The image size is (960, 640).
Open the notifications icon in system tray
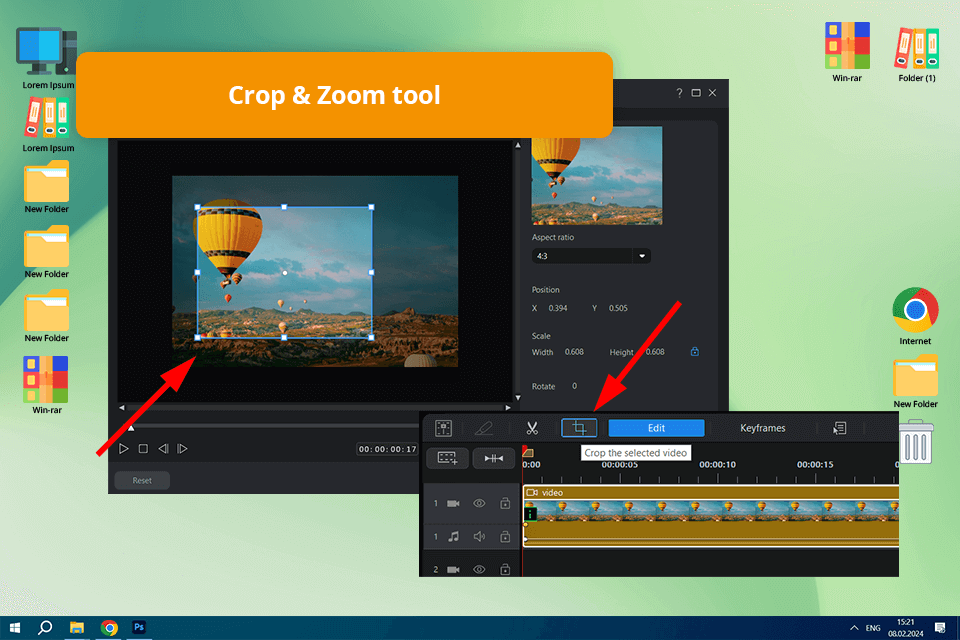pos(940,628)
